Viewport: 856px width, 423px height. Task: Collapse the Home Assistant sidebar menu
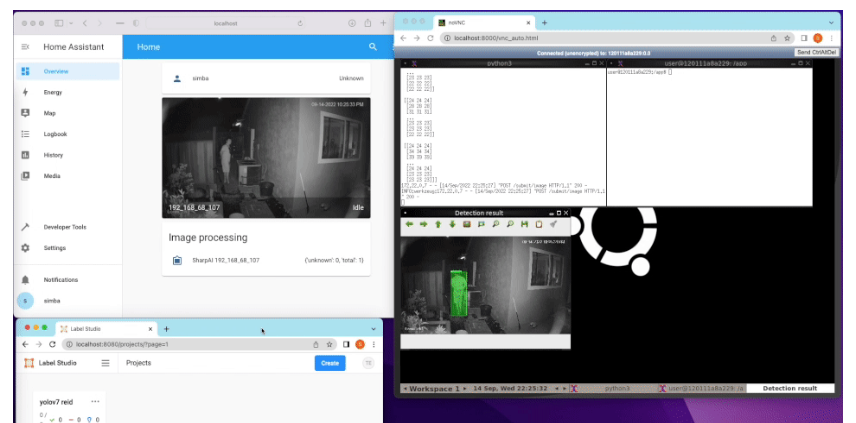[x=25, y=47]
